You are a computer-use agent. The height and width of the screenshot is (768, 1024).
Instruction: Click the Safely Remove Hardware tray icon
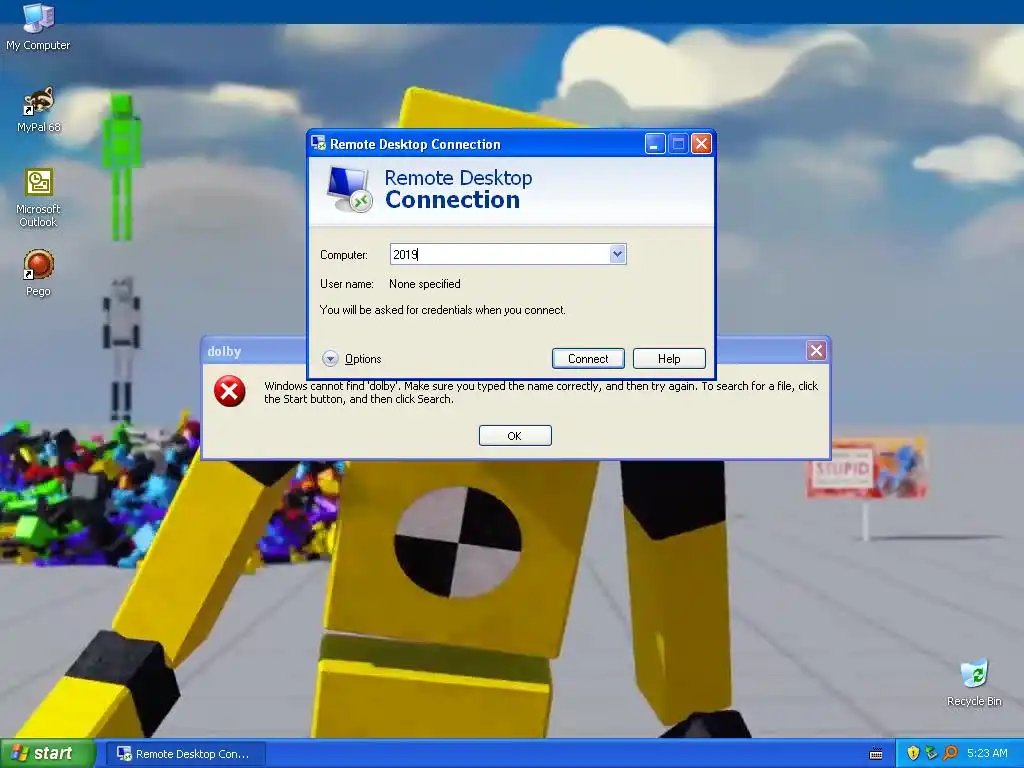click(x=931, y=753)
